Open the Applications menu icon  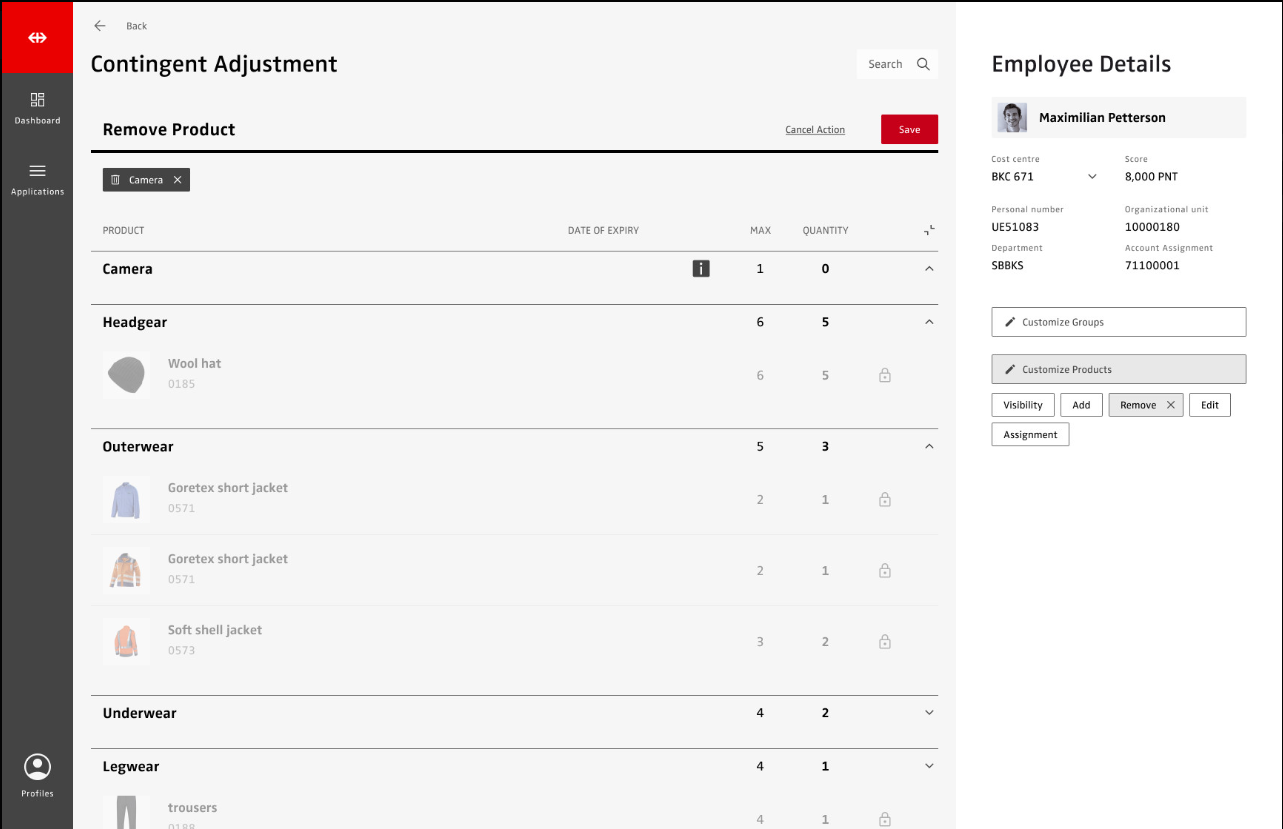point(37,171)
